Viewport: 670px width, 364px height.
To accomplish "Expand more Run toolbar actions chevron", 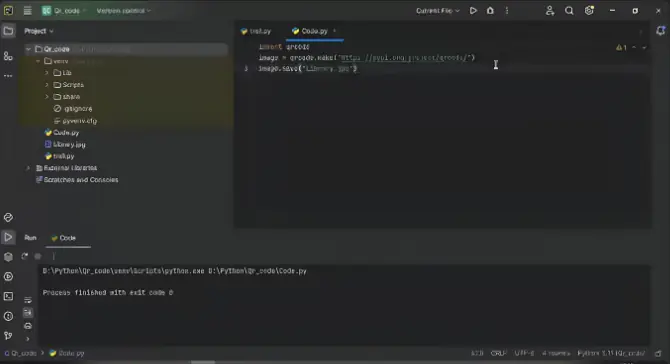I will (x=28, y=339).
